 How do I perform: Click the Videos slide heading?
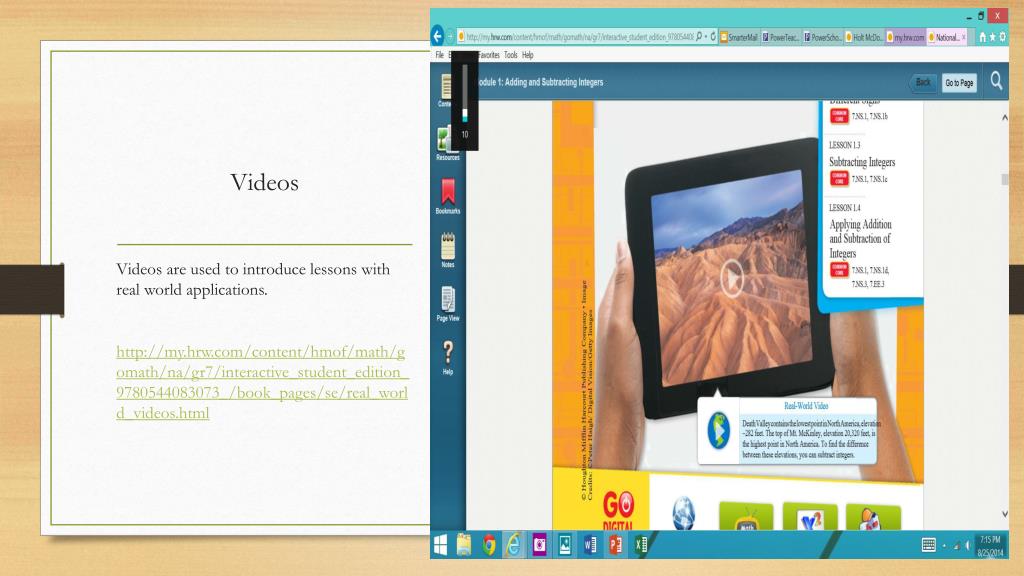pyautogui.click(x=264, y=182)
